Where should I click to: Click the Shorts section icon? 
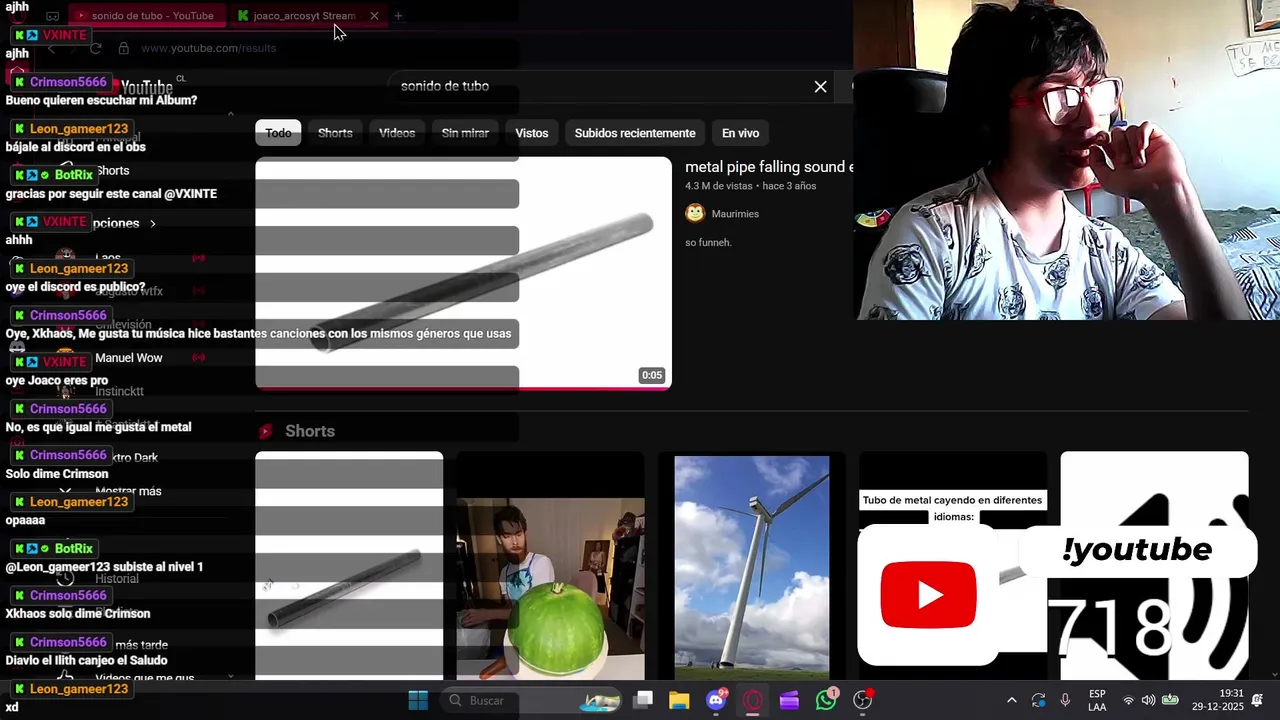(x=265, y=431)
